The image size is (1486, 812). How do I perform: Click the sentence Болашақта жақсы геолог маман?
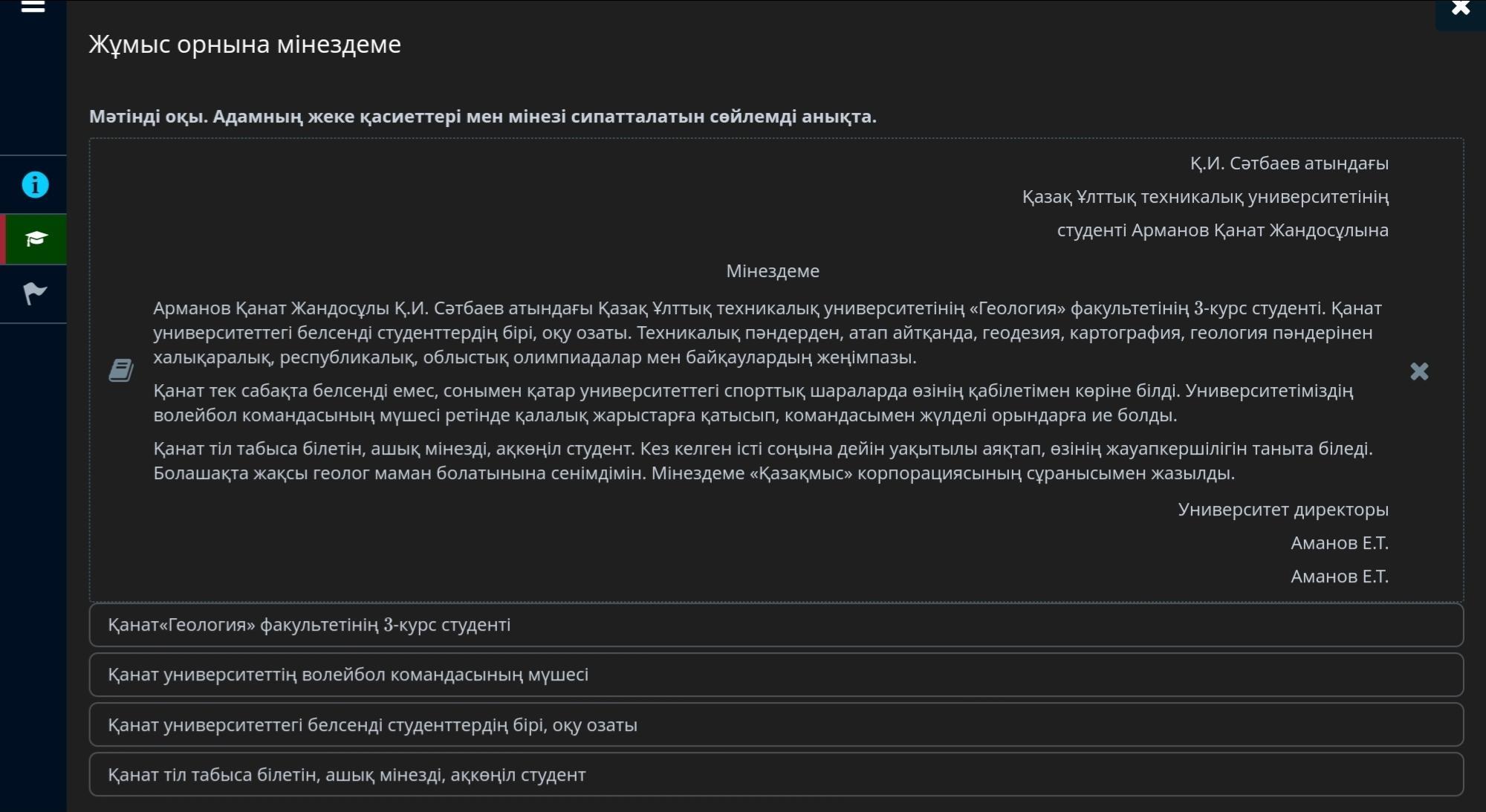point(400,473)
